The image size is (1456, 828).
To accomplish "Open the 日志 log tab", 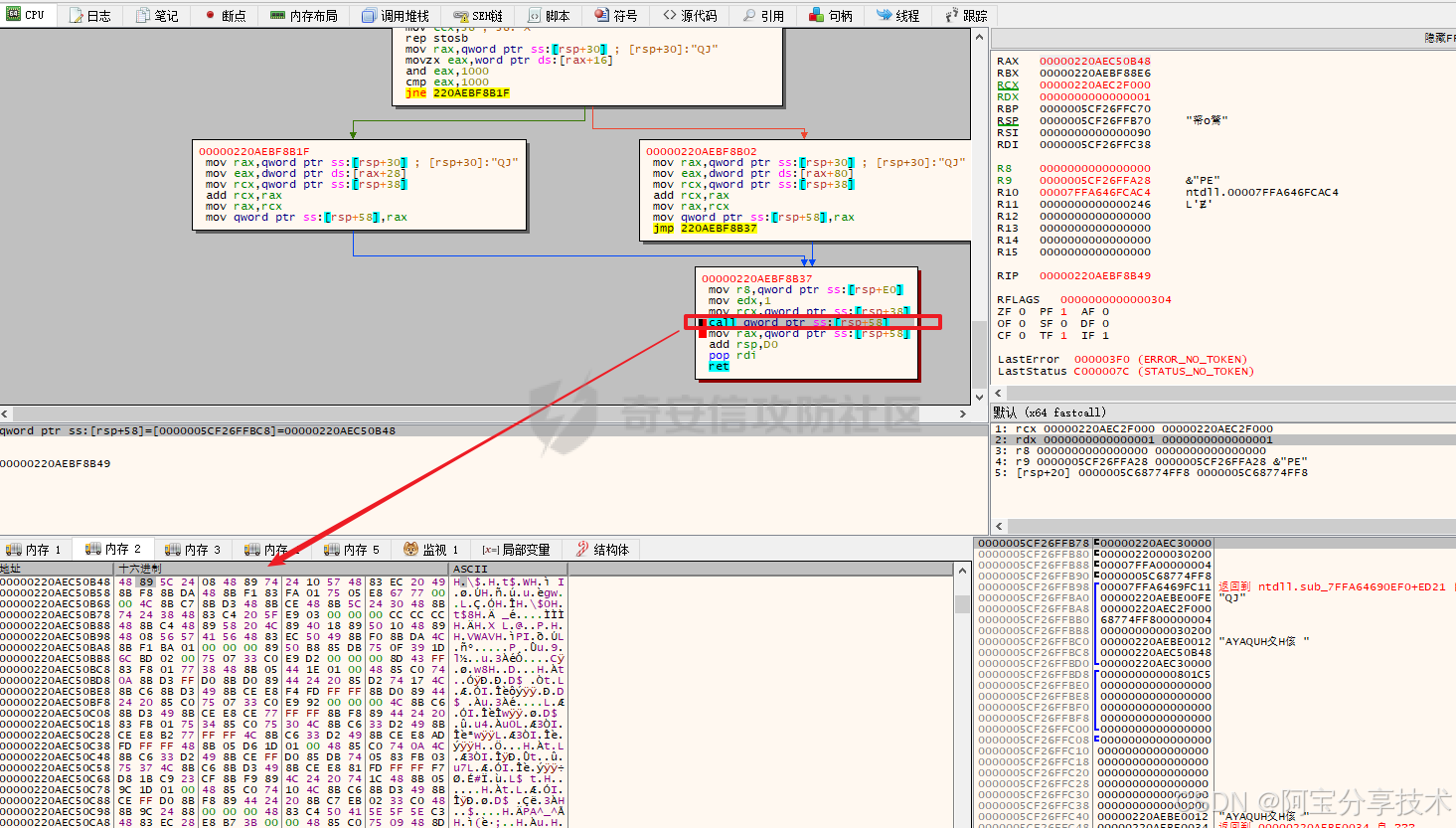I will [x=90, y=15].
